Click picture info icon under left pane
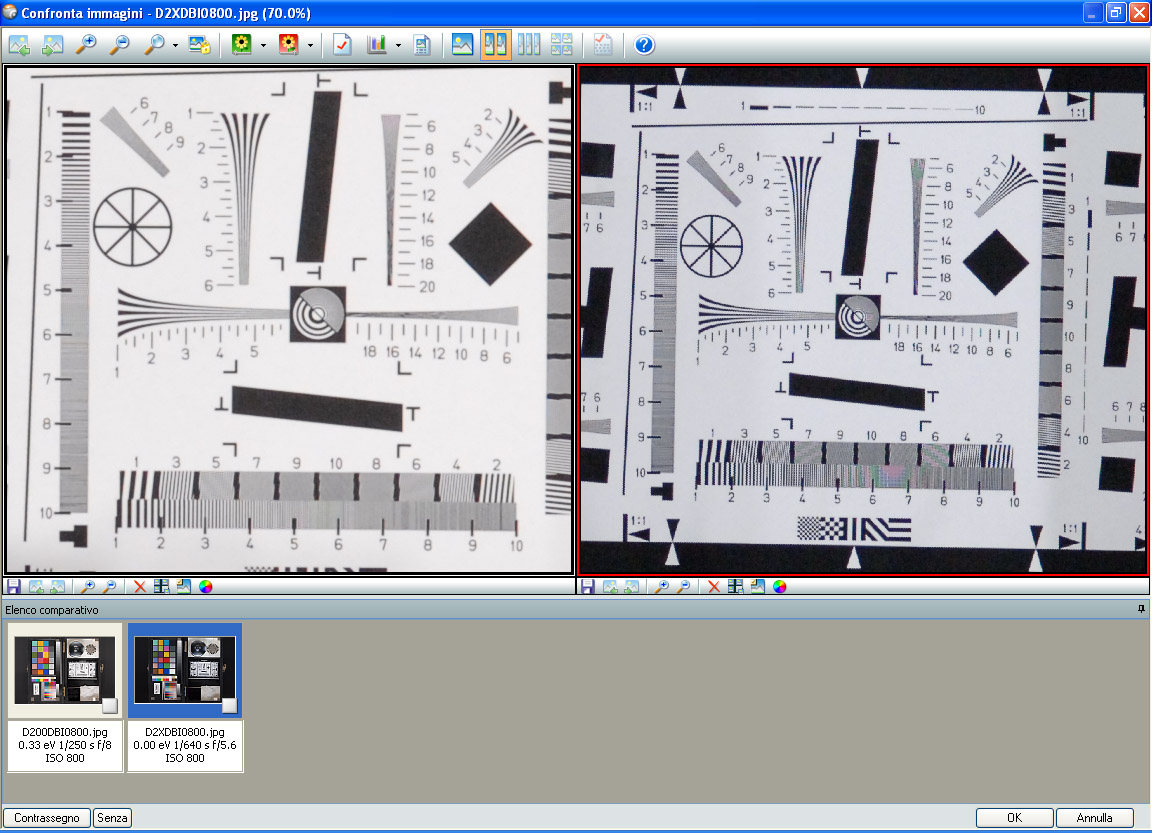This screenshot has height=833, width=1152. [184, 586]
